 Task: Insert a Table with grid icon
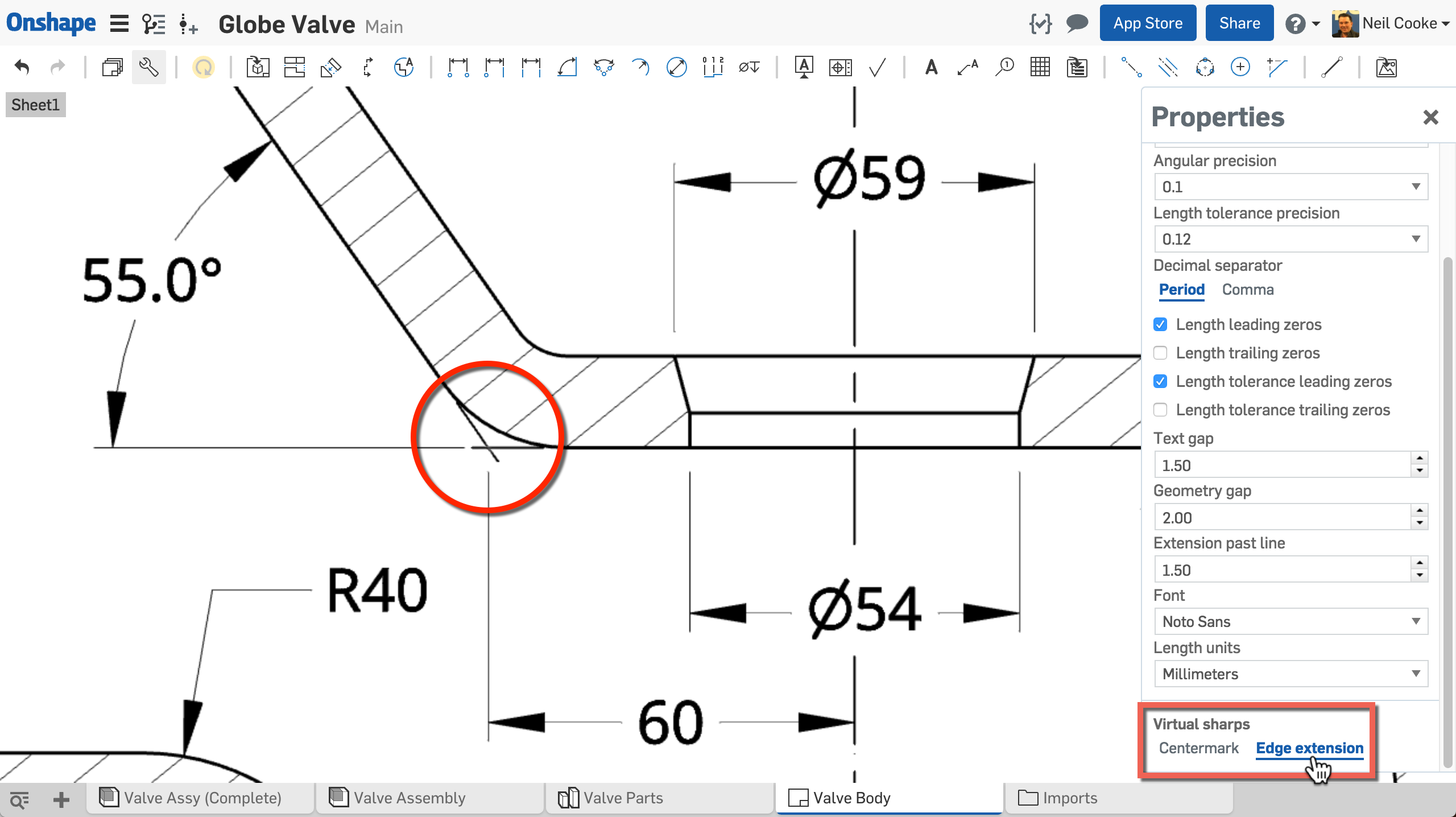click(x=1040, y=67)
